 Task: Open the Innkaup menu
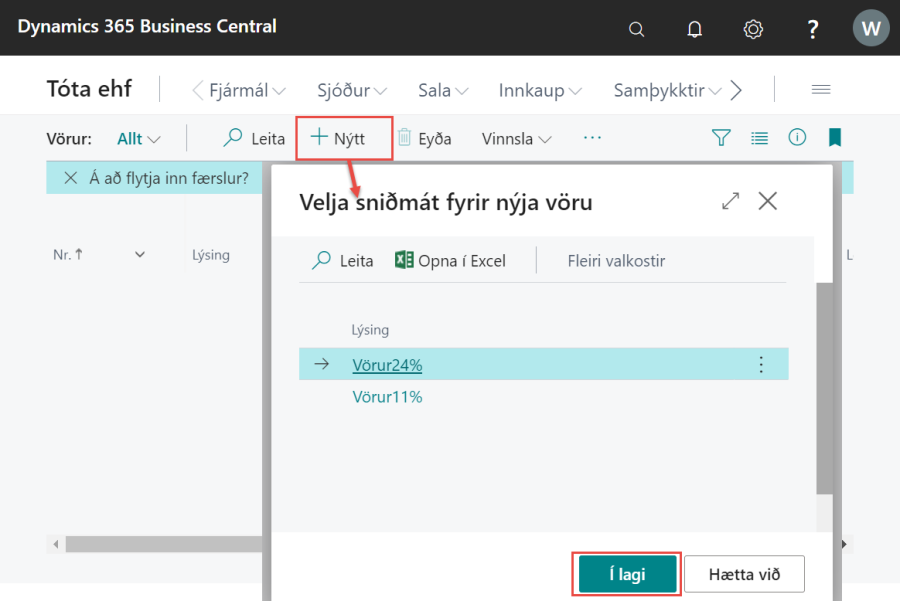pos(540,90)
